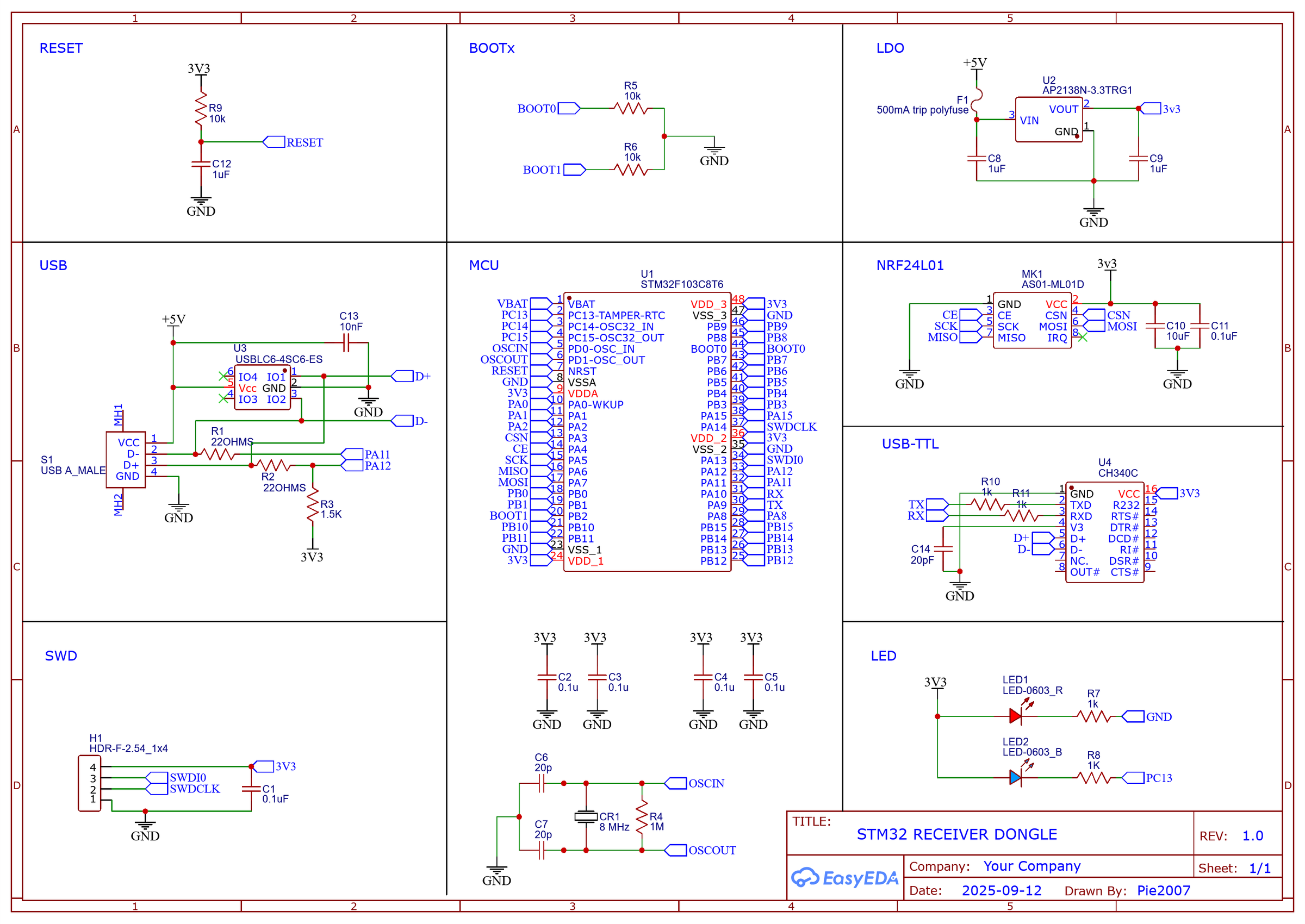This screenshot has width=1305, height=924.
Task: Click the AS01-ML01D module MK1
Action: click(x=1032, y=320)
